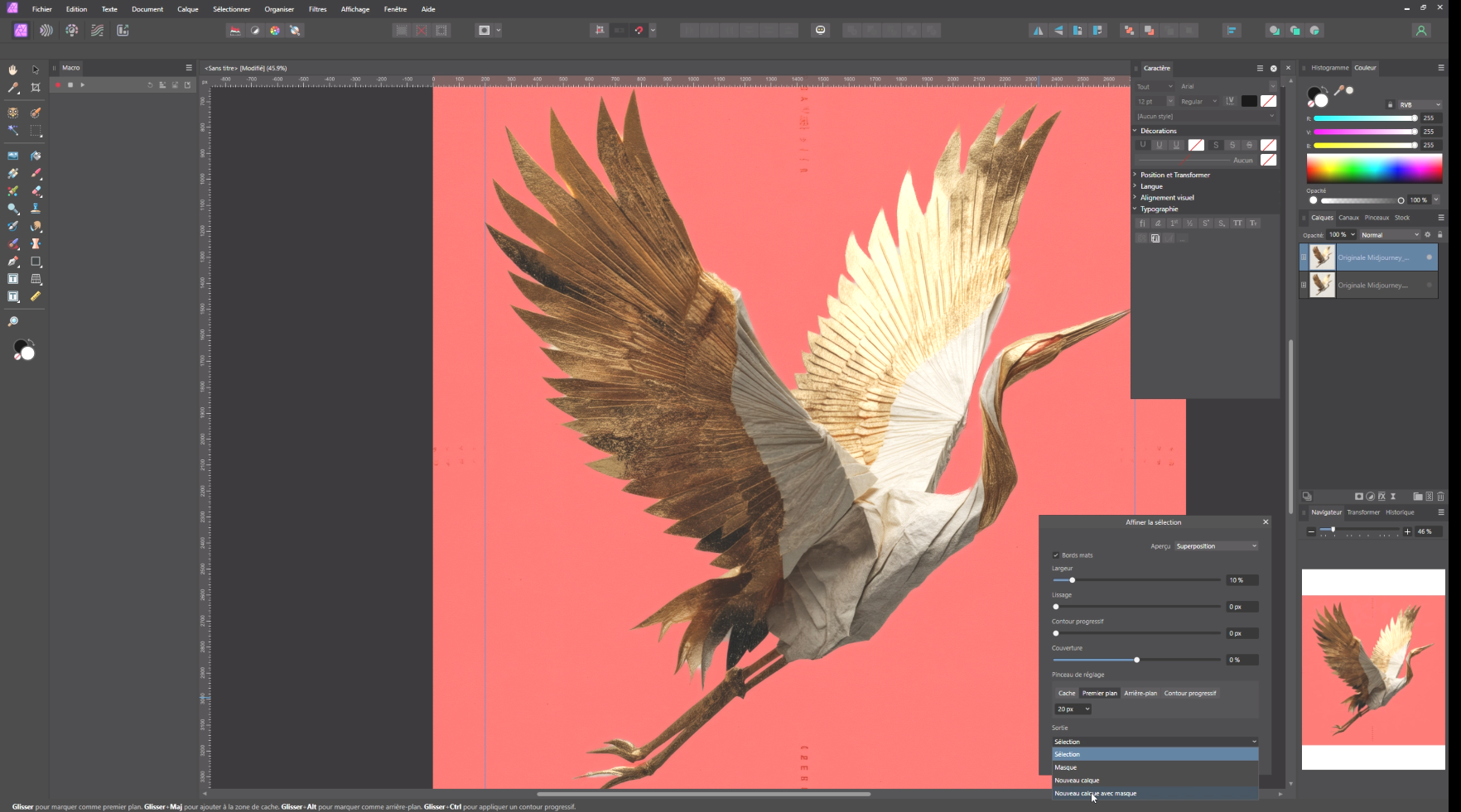The width and height of the screenshot is (1461, 812).
Task: Click the Navigator heron preview thumbnail
Action: click(1373, 670)
